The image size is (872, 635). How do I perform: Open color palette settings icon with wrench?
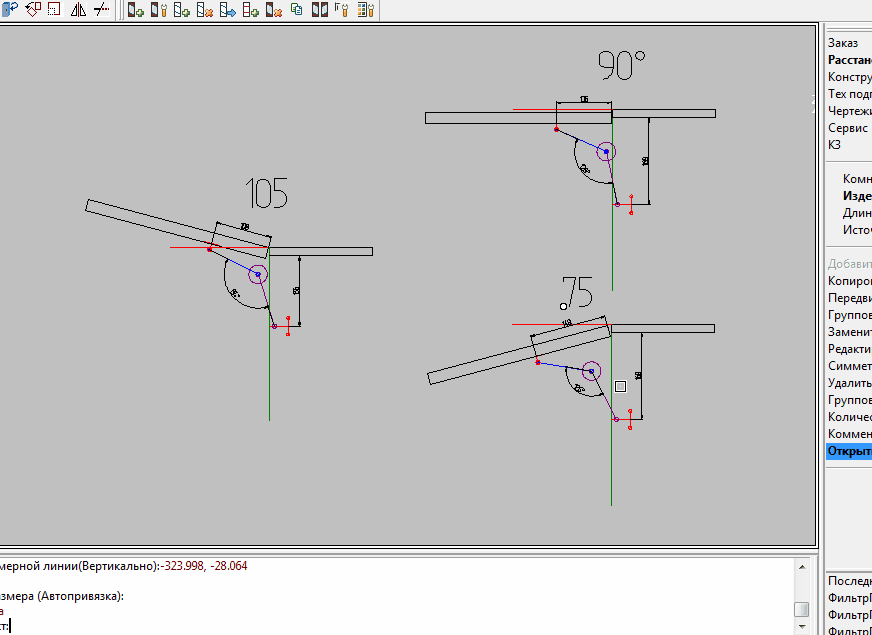tap(365, 9)
